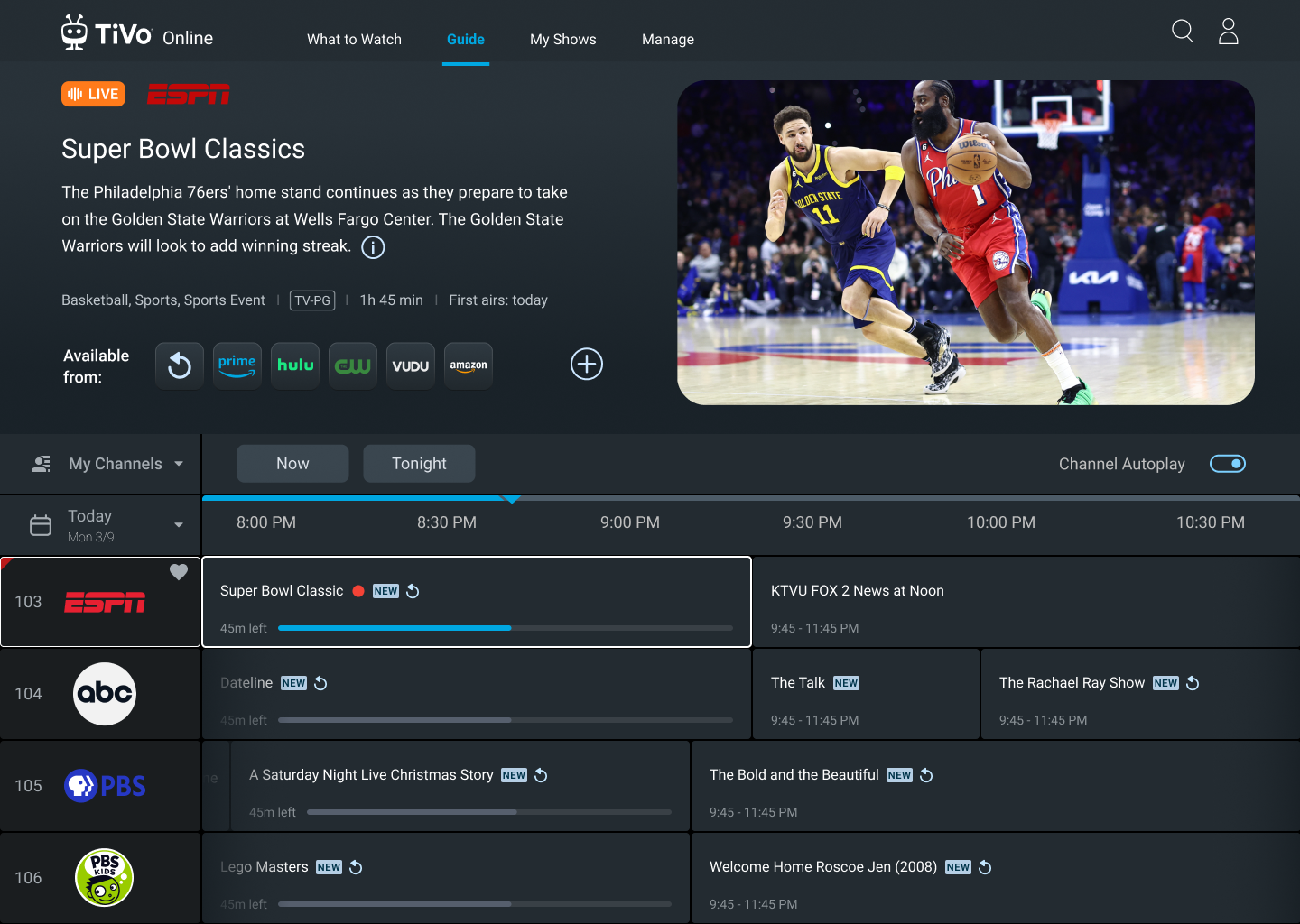Click the Now button
This screenshot has width=1300, height=924.
pyautogui.click(x=292, y=464)
